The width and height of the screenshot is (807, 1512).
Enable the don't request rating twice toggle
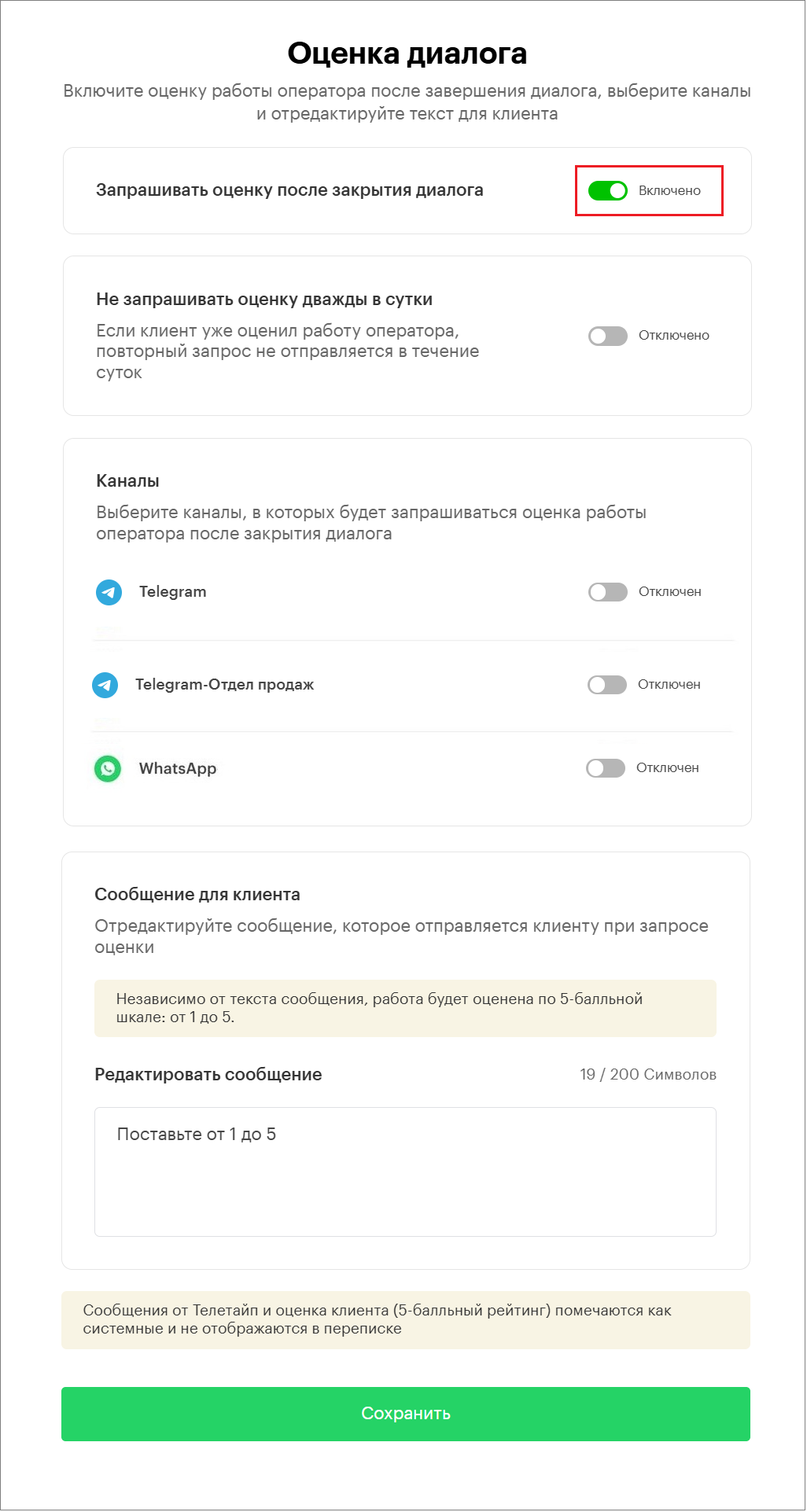(607, 336)
